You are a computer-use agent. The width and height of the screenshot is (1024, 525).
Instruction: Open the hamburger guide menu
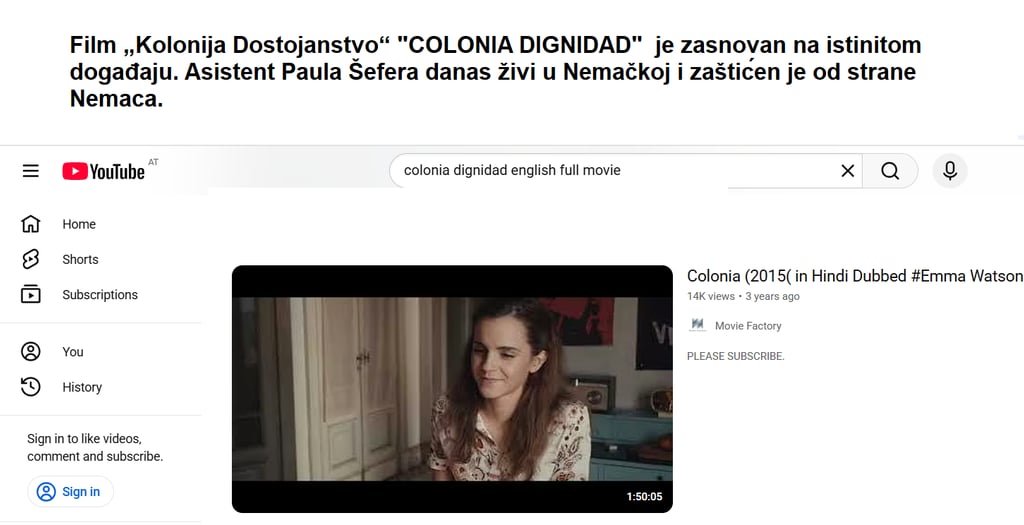click(x=31, y=171)
